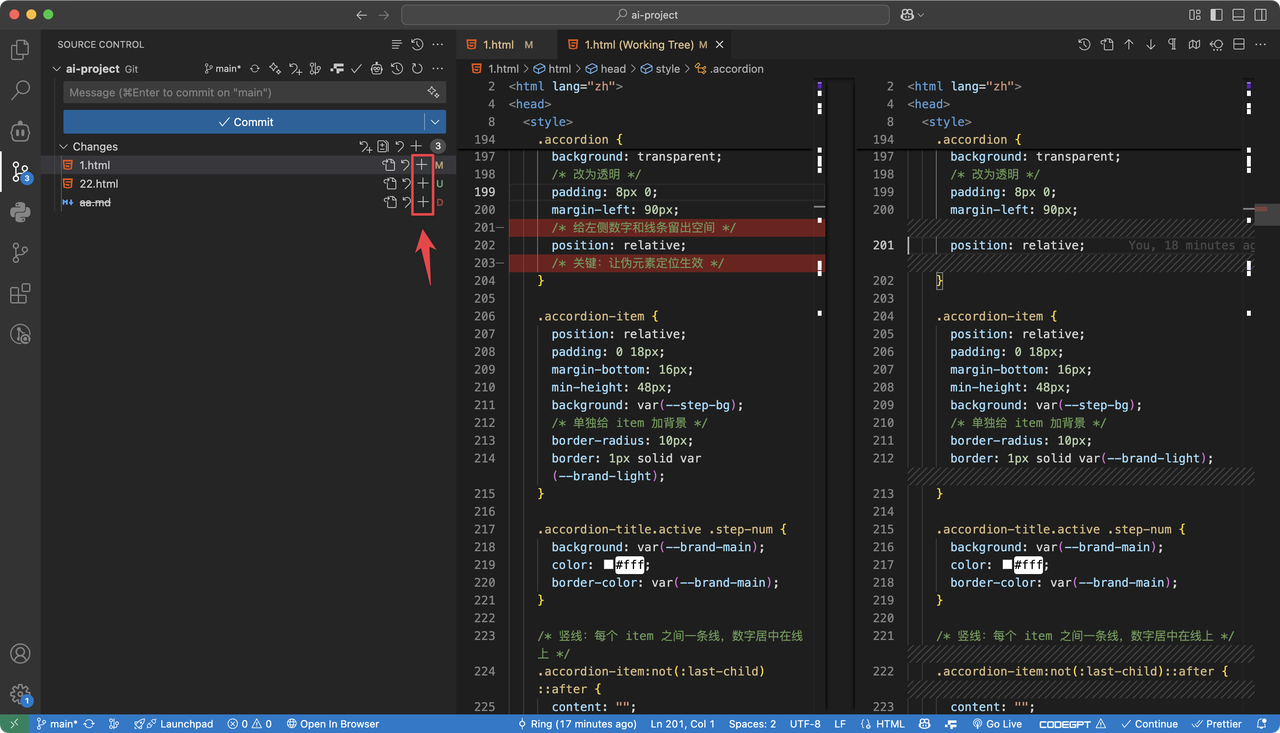Select style breadcrumb item
Image resolution: width=1280 pixels, height=733 pixels.
(x=660, y=69)
